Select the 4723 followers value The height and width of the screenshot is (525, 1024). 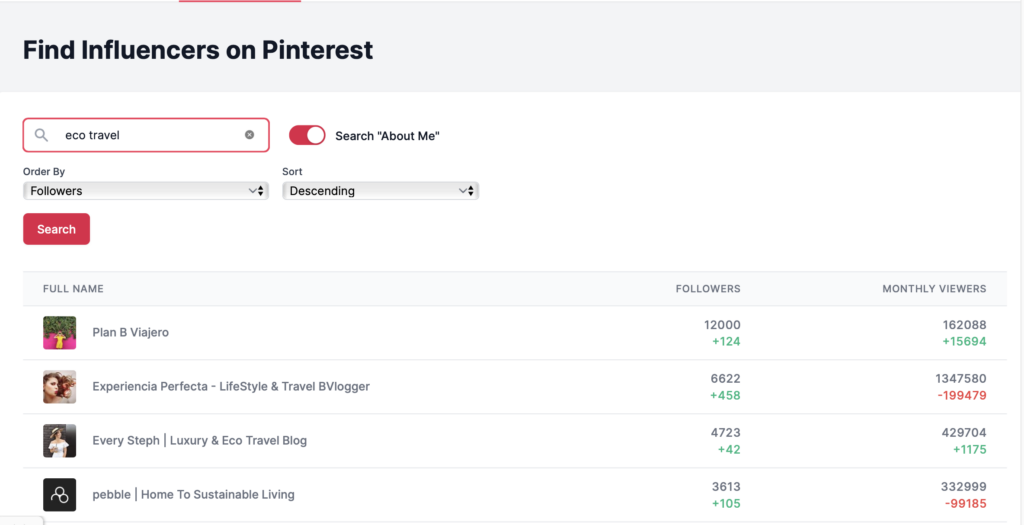pyautogui.click(x=726, y=433)
